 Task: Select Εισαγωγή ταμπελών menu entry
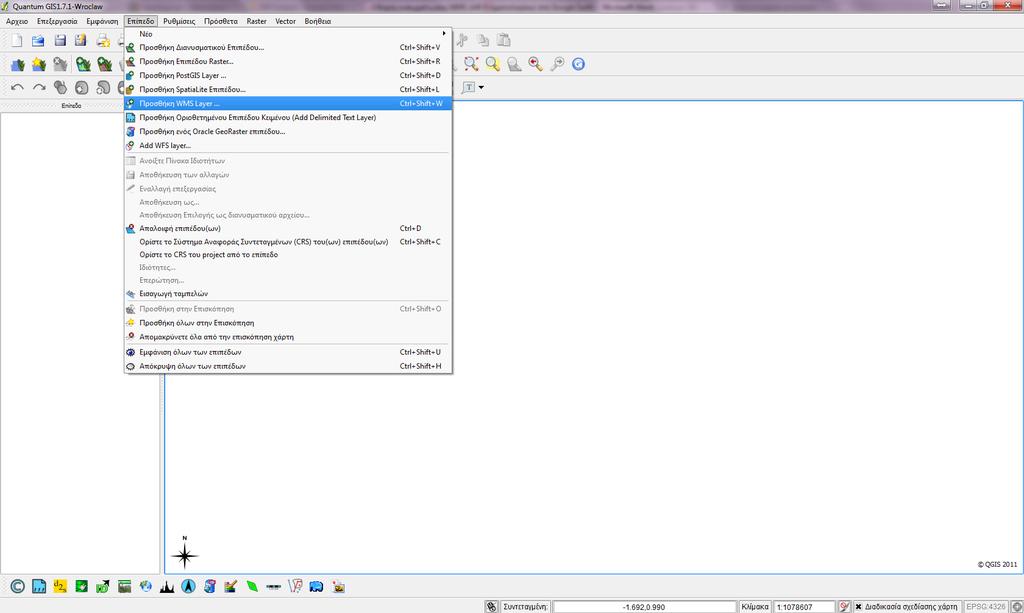tap(288, 294)
